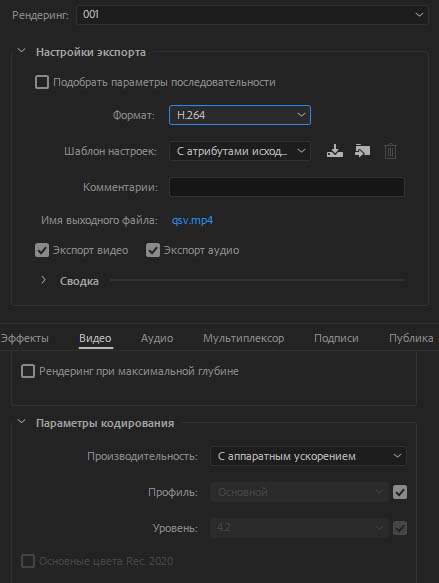This screenshot has height=583, width=439.
Task: Open the Рендеринг 001 dropdown
Action: pyautogui.click(x=252, y=15)
